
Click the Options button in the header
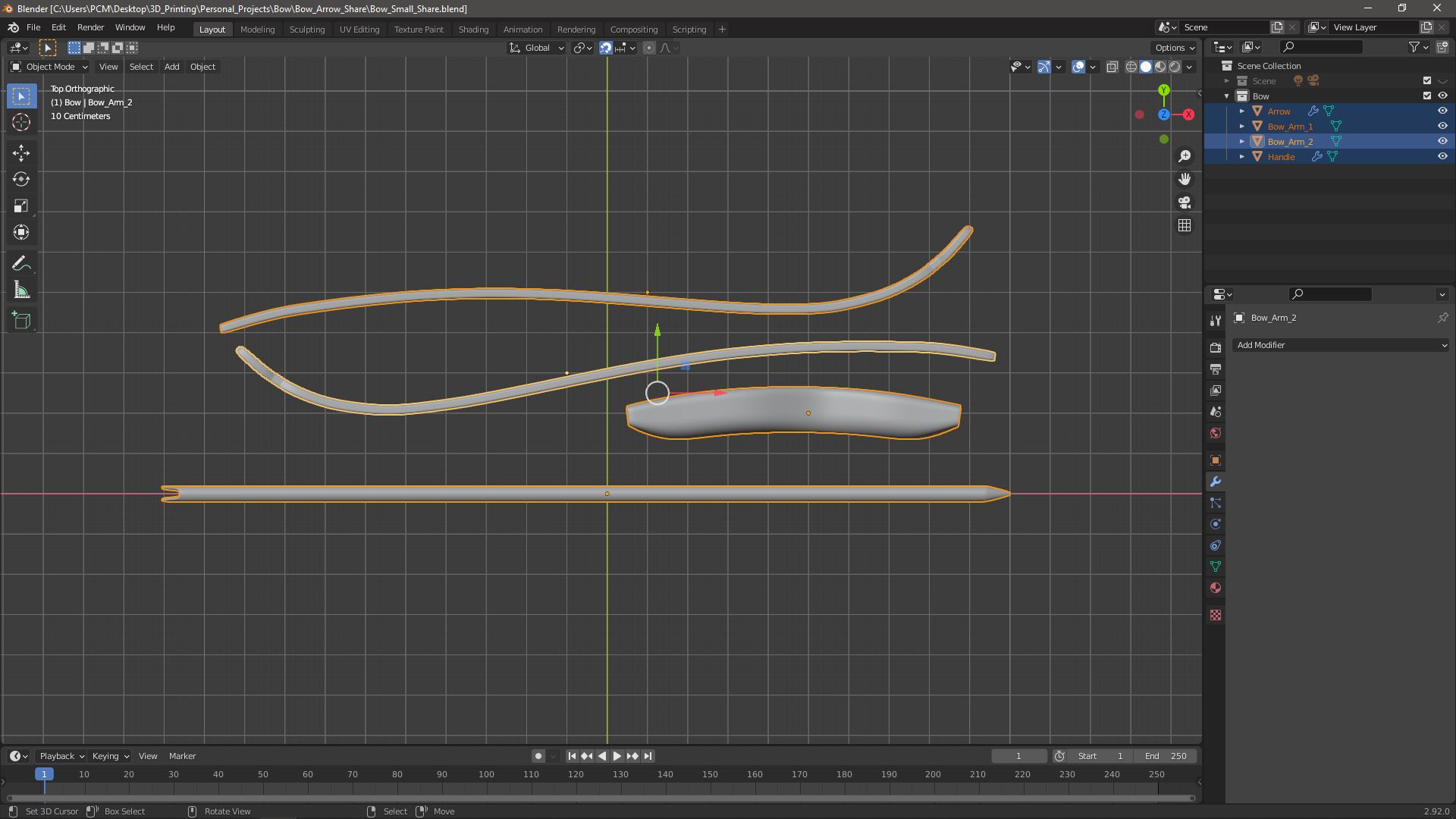click(x=1175, y=47)
